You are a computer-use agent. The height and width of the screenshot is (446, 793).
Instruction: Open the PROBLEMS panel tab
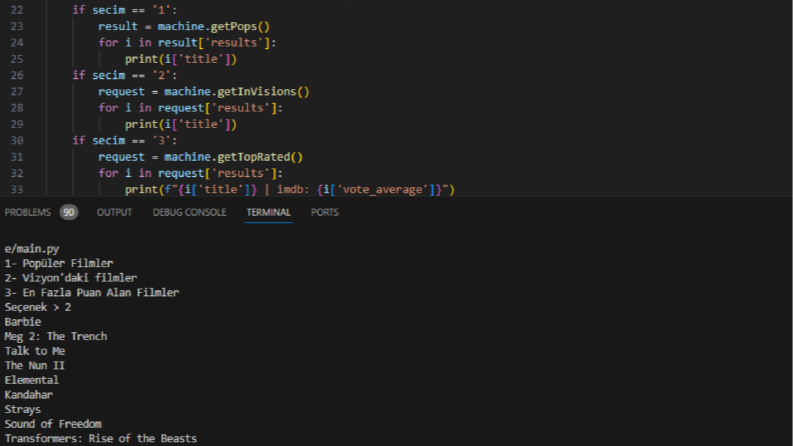[27, 212]
